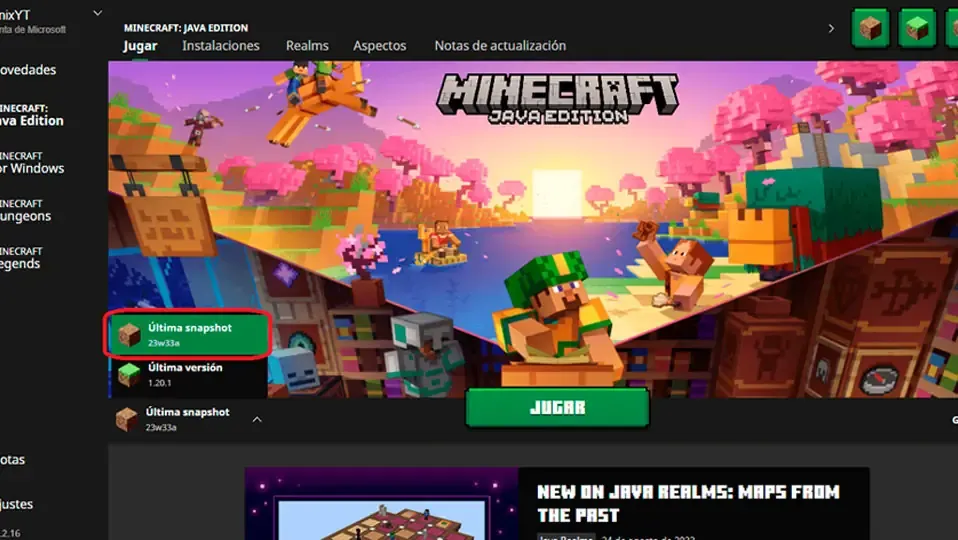Screen dimensions: 958x540
Task: Open Minecraft for Windows from the sidebar
Action: (x=30, y=162)
